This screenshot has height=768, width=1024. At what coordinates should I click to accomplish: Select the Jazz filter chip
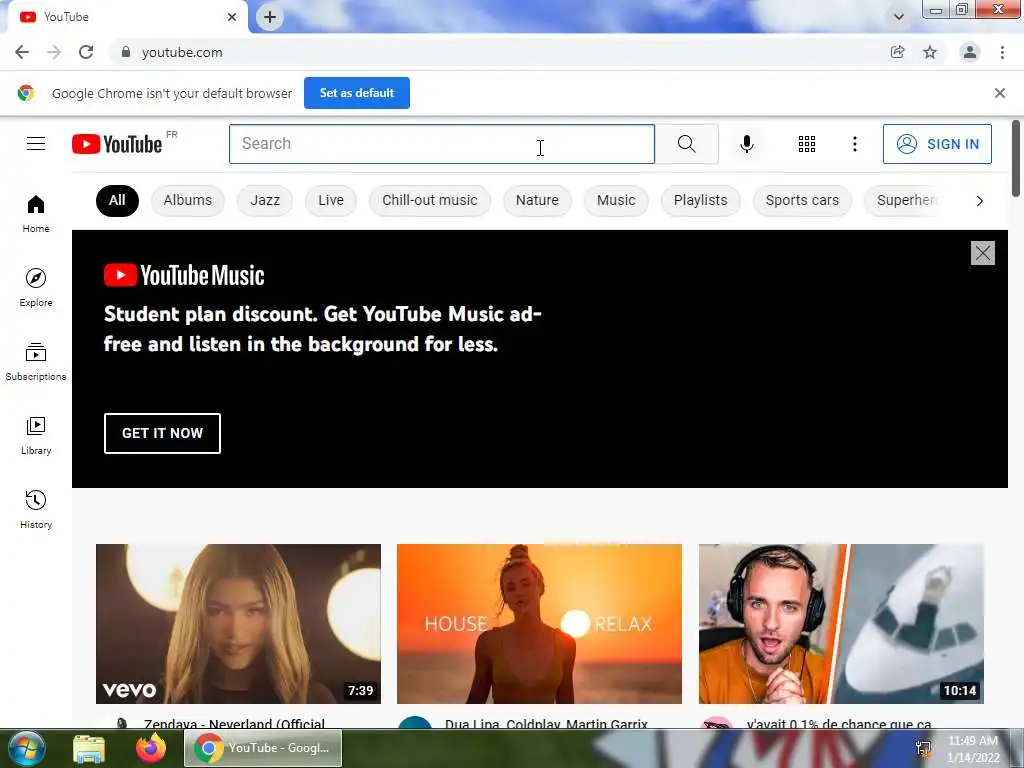point(265,200)
